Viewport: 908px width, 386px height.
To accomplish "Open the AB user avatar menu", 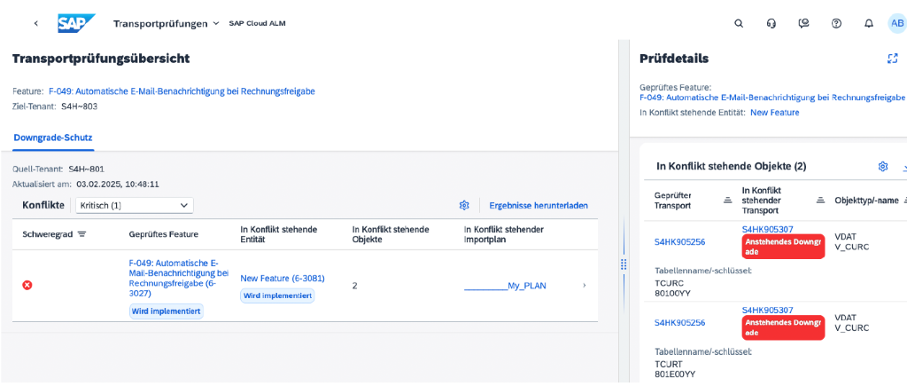I will pyautogui.click(x=897, y=23).
